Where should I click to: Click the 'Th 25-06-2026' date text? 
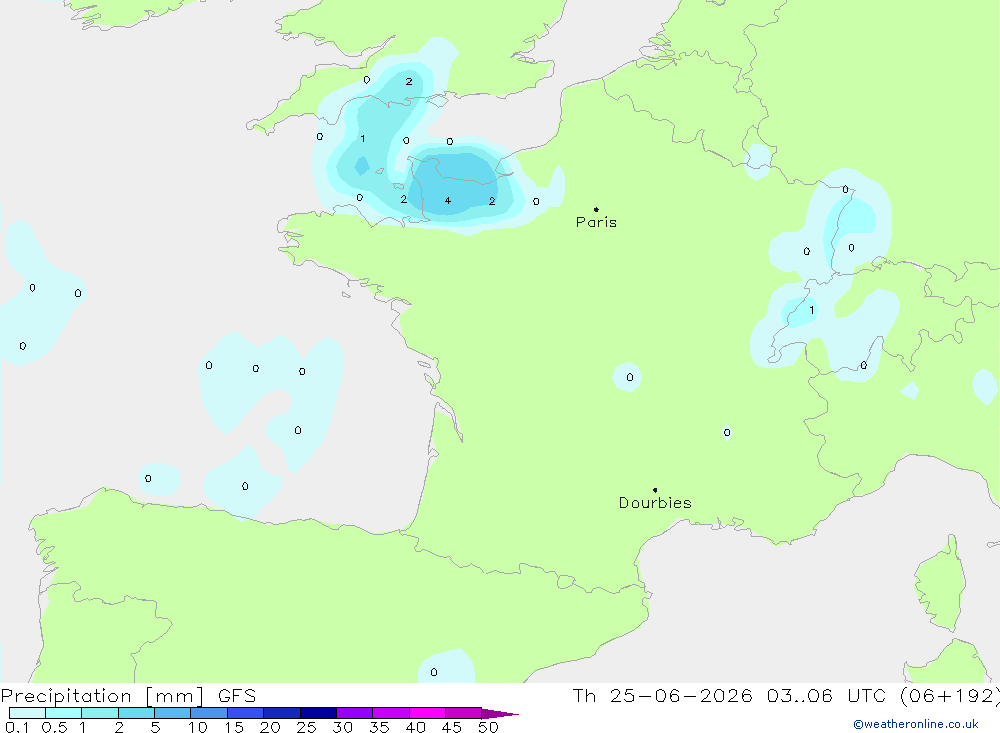point(662,696)
